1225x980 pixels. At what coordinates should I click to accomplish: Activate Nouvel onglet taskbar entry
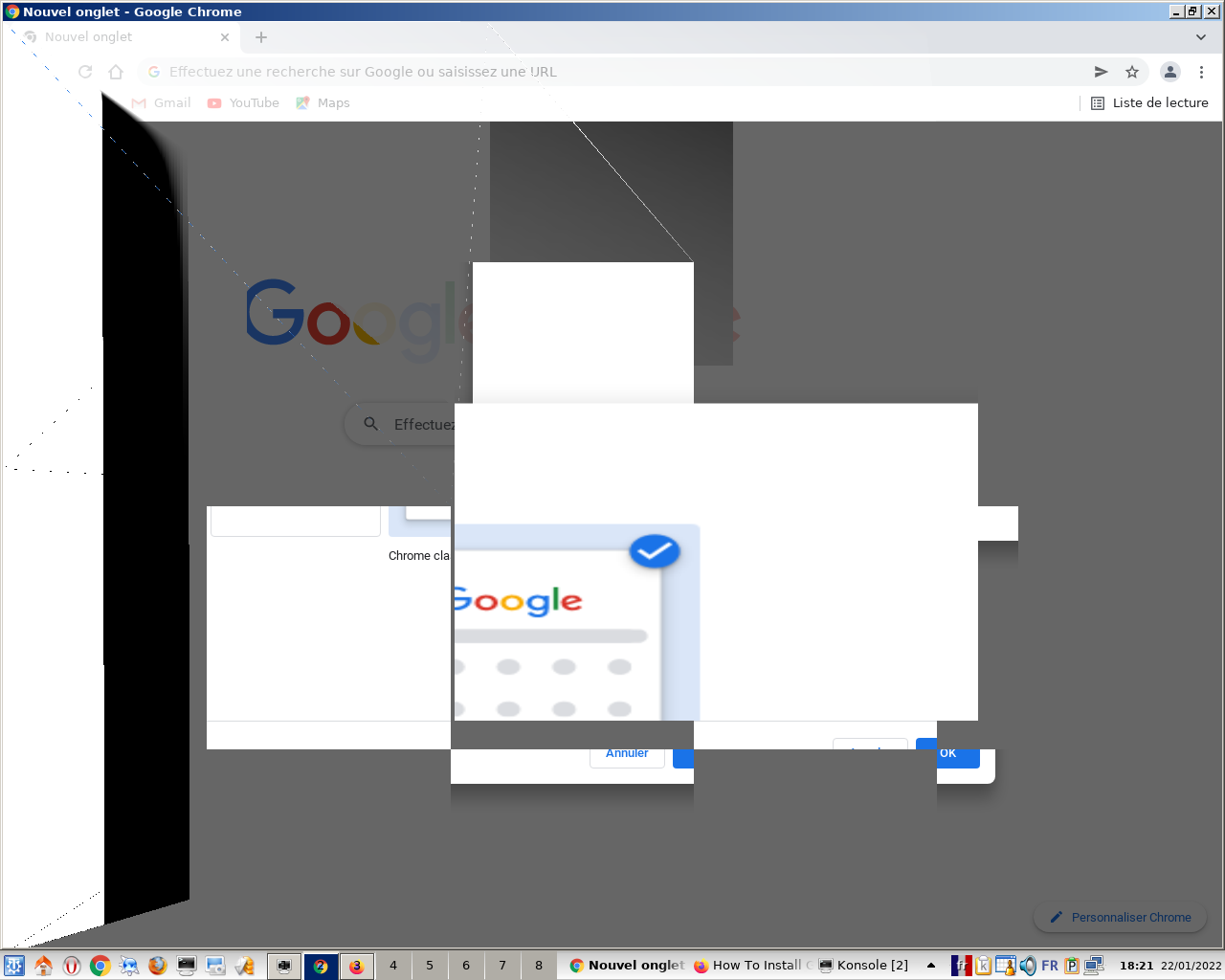point(627,966)
